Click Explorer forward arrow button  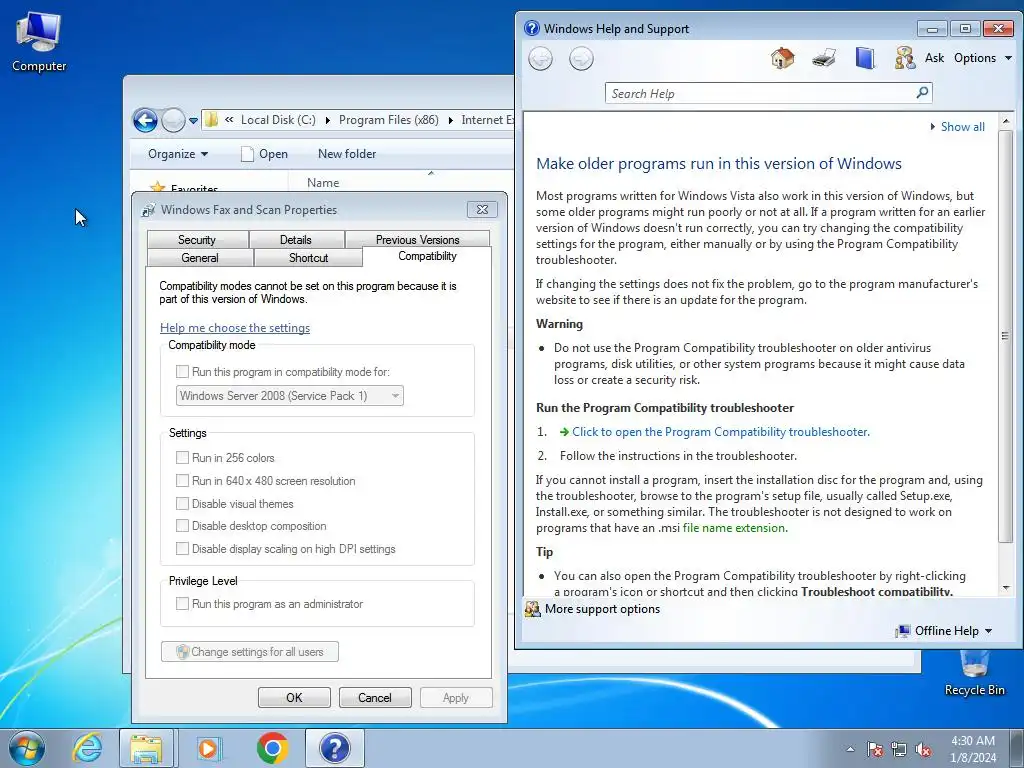coord(173,120)
